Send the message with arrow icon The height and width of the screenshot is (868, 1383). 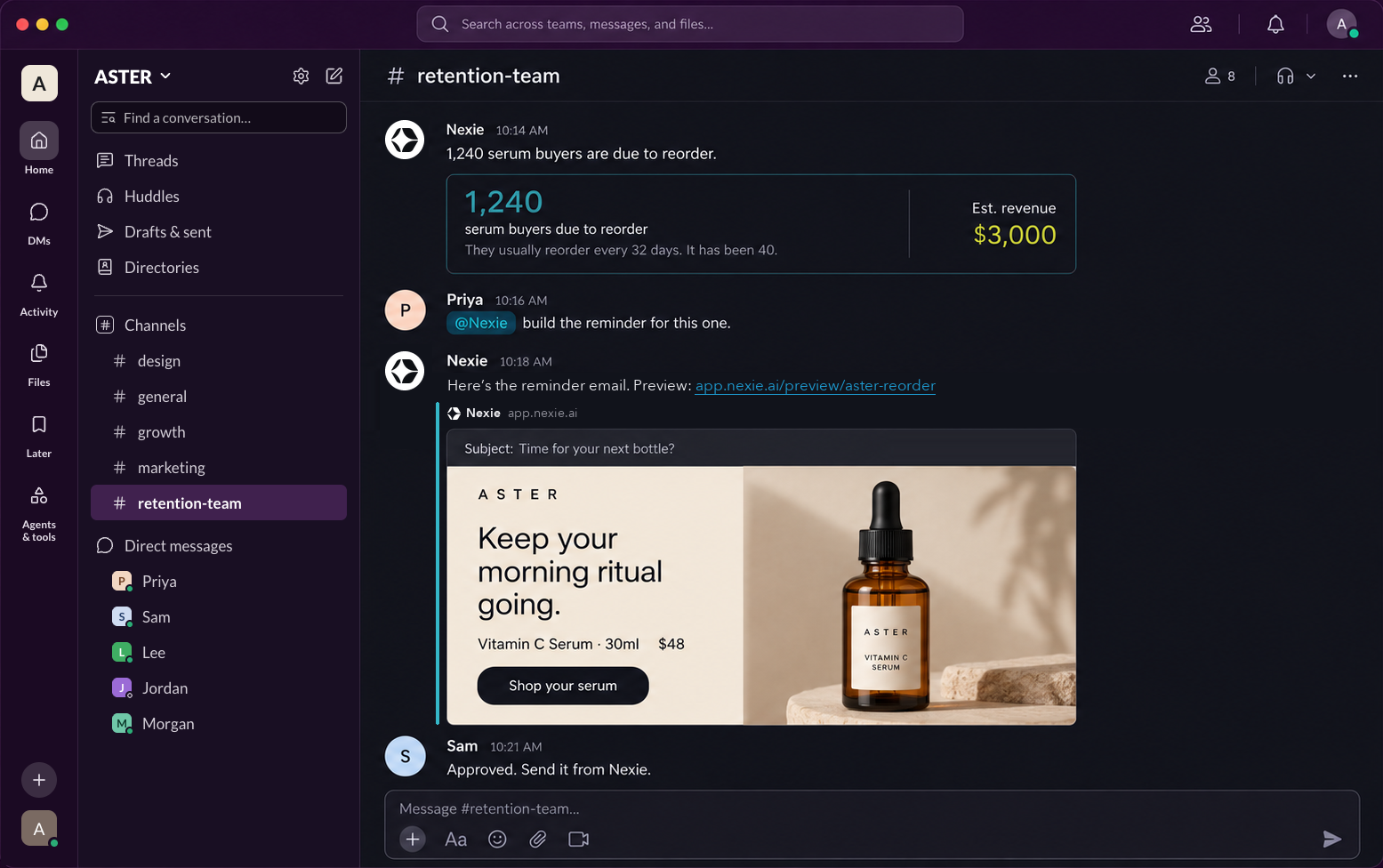click(x=1331, y=839)
